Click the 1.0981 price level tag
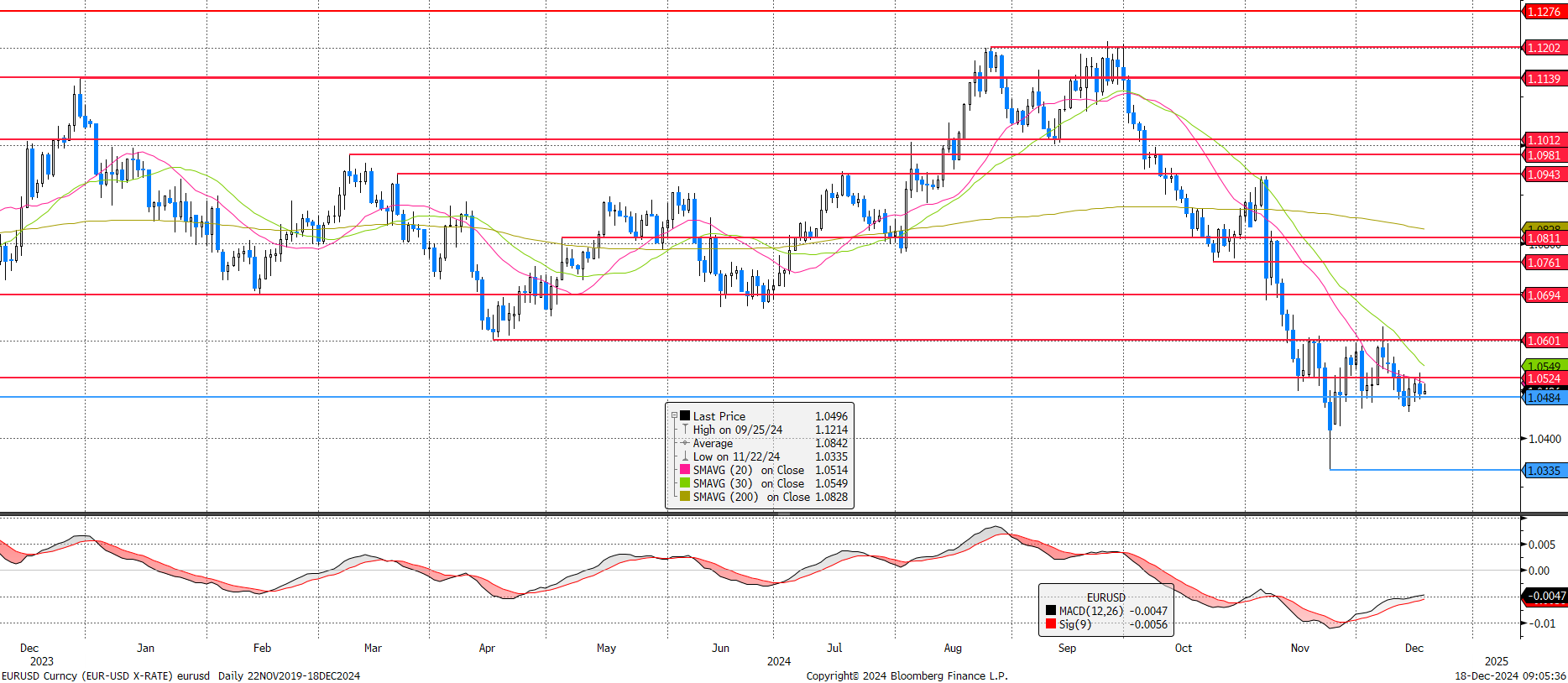1568x683 pixels. [1544, 155]
